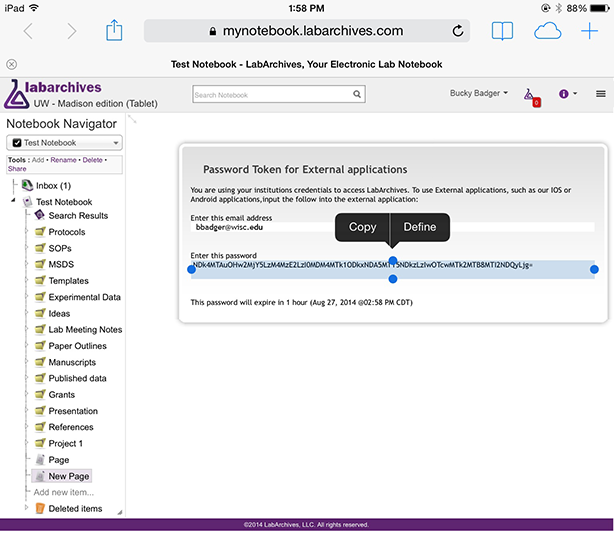Click the LabArchives flask logo

[16, 94]
